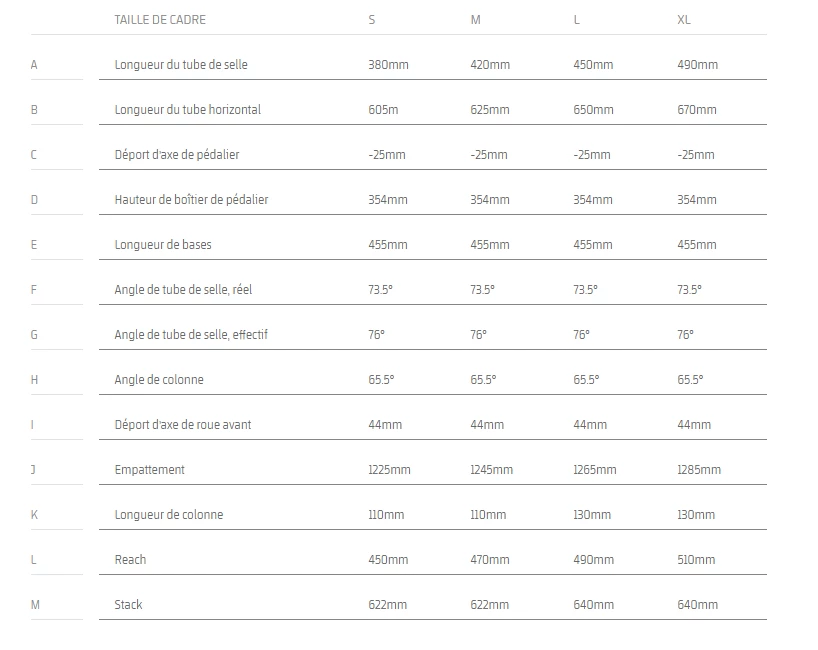
Task: Select the S size column header
Action: tap(372, 20)
